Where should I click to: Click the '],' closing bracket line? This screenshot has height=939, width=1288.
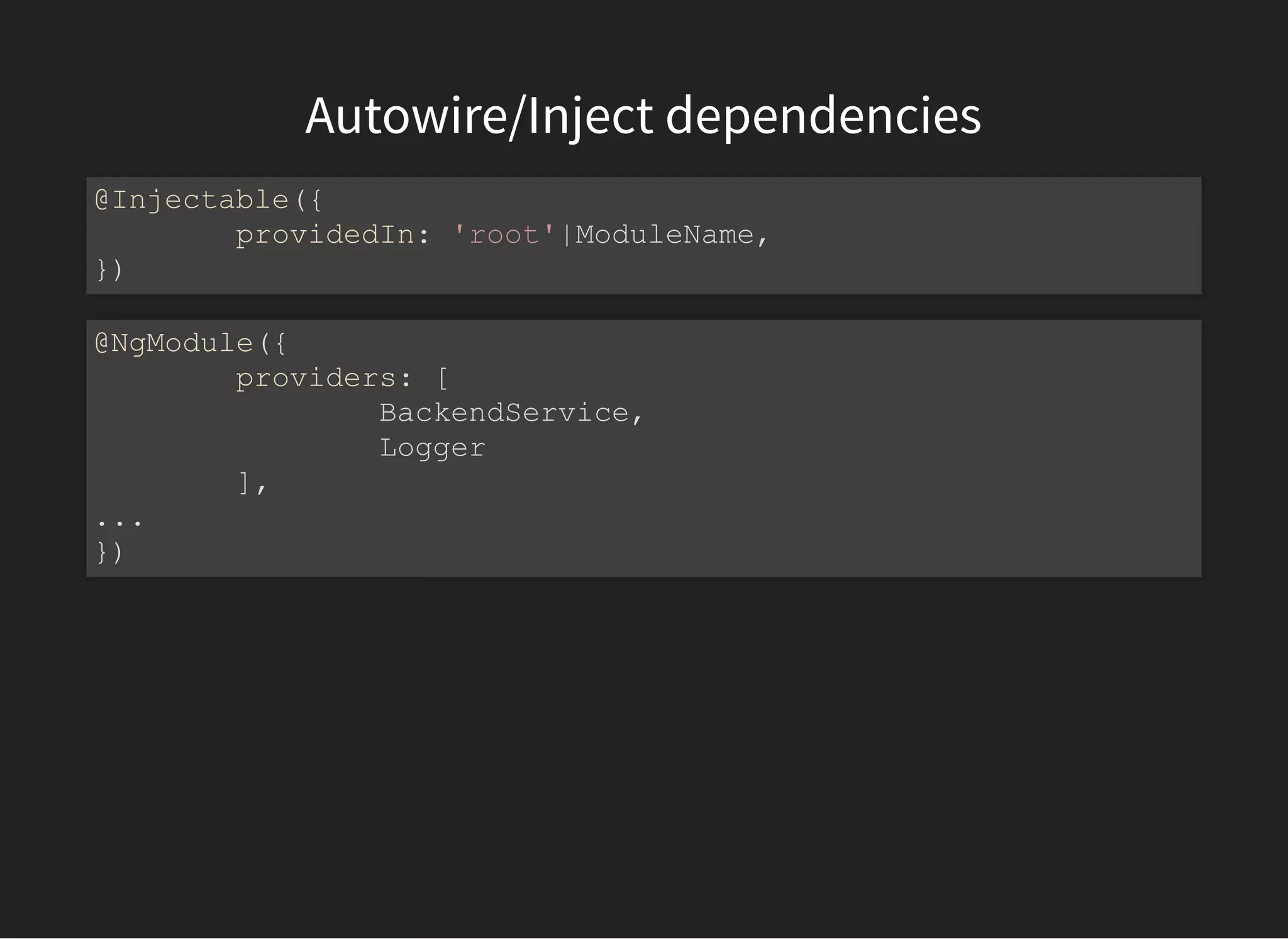click(x=253, y=483)
